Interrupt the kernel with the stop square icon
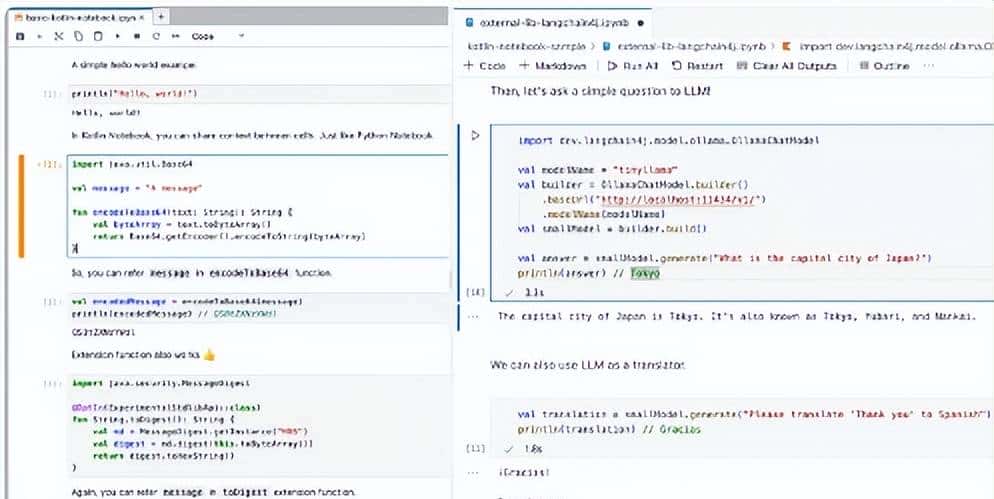This screenshot has width=994, height=499. [x=136, y=37]
